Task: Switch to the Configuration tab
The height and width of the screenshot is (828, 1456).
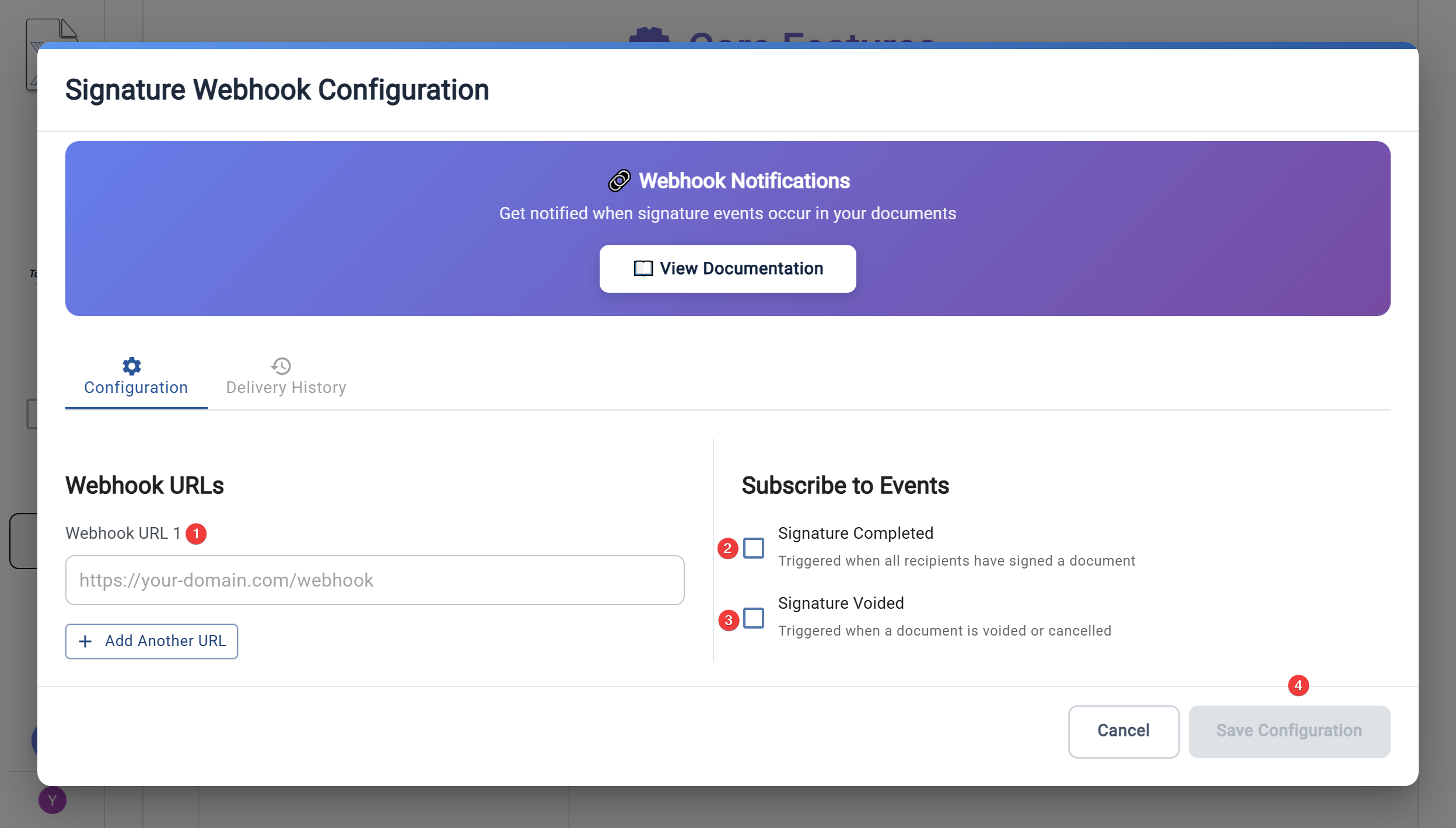Action: pyautogui.click(x=136, y=377)
